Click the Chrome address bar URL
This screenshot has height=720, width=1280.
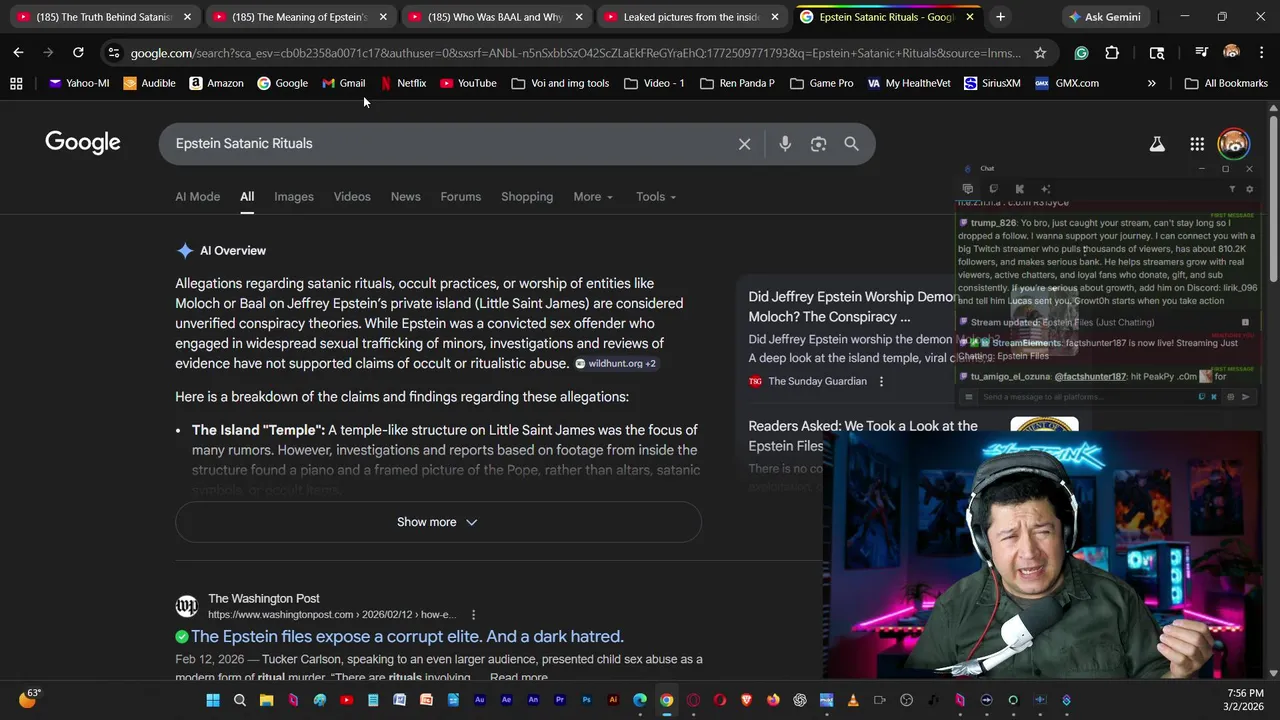[575, 53]
